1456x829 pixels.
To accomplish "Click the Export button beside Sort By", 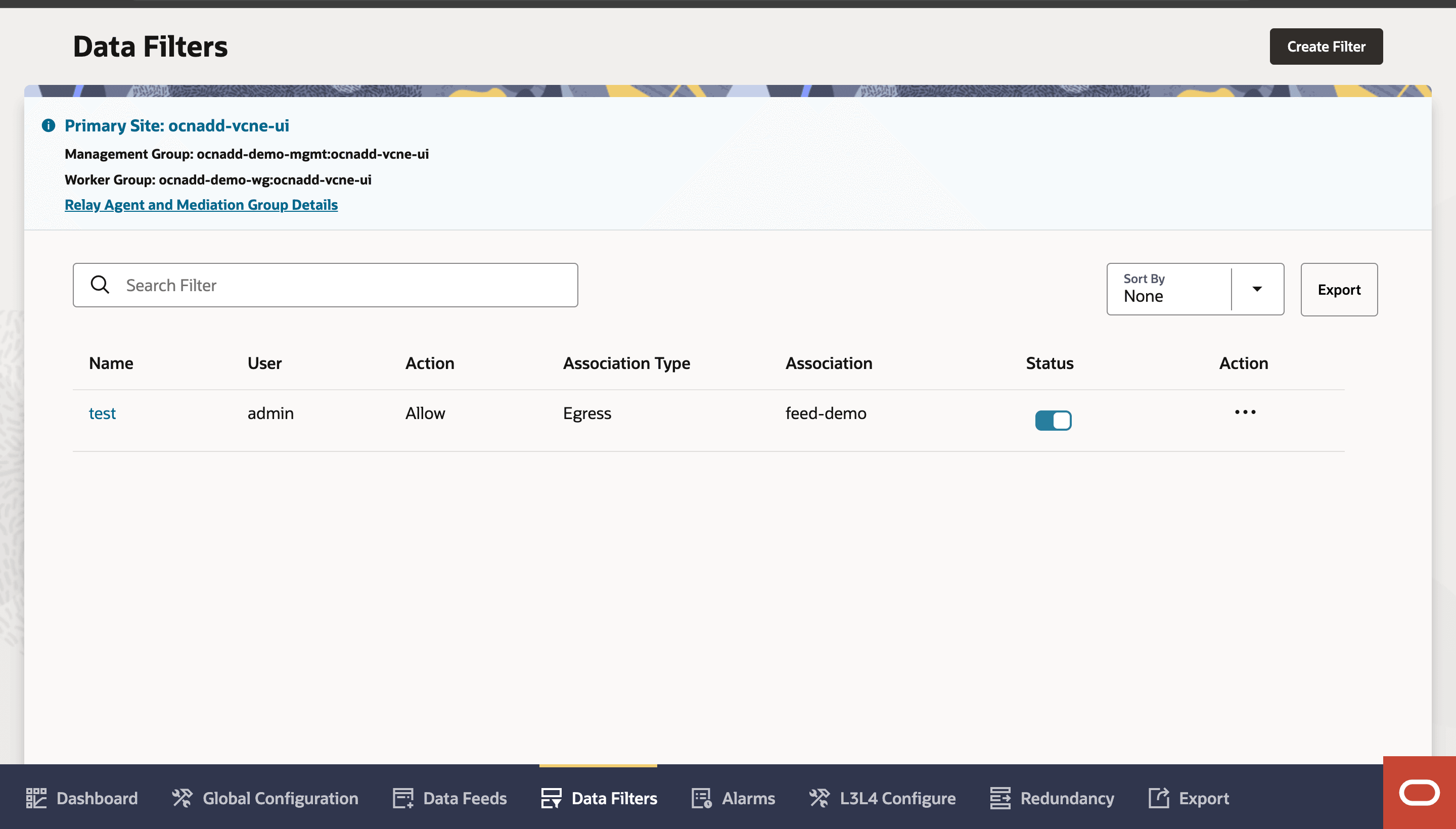I will click(1339, 289).
